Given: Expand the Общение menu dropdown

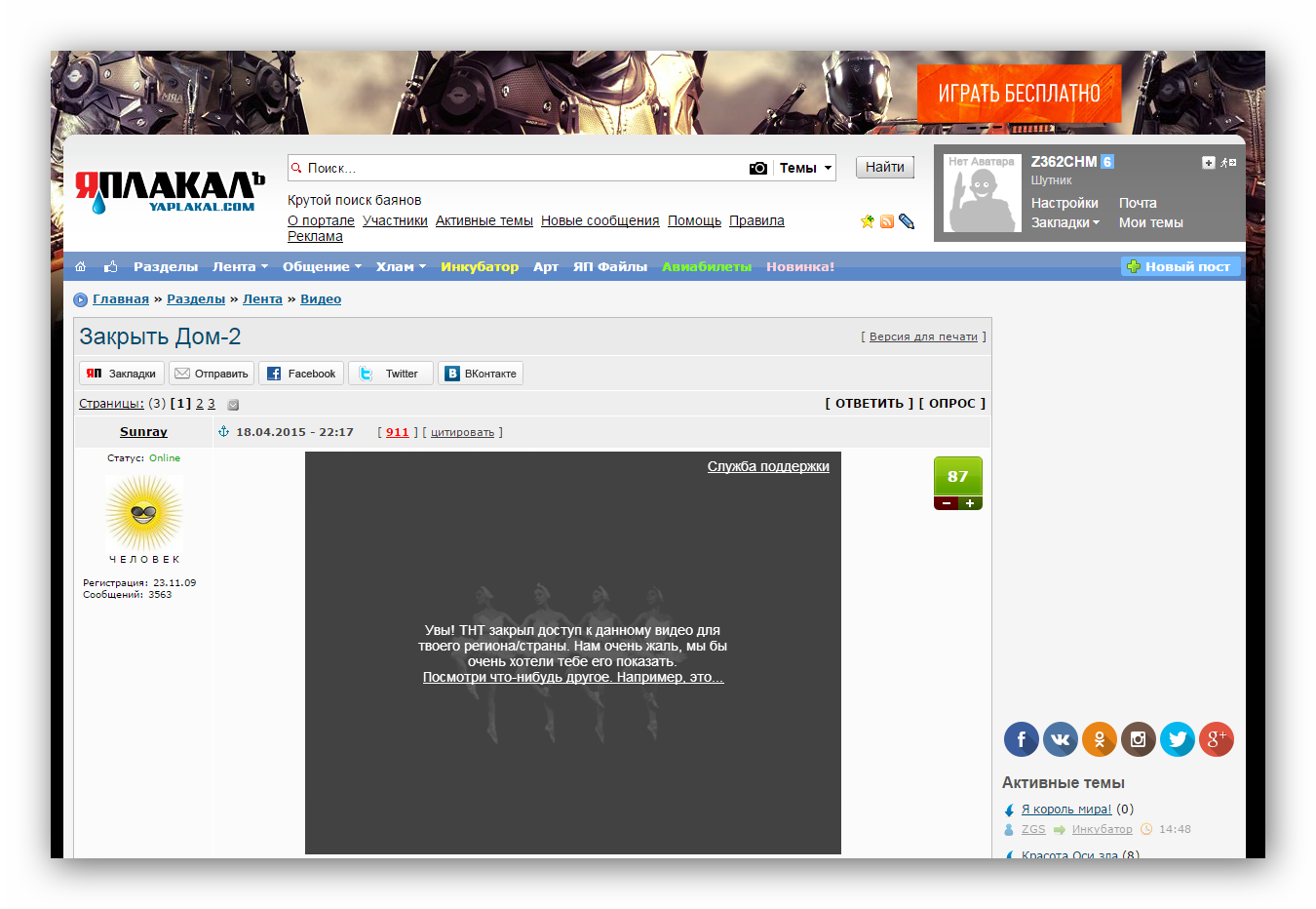Looking at the screenshot, I should (322, 266).
